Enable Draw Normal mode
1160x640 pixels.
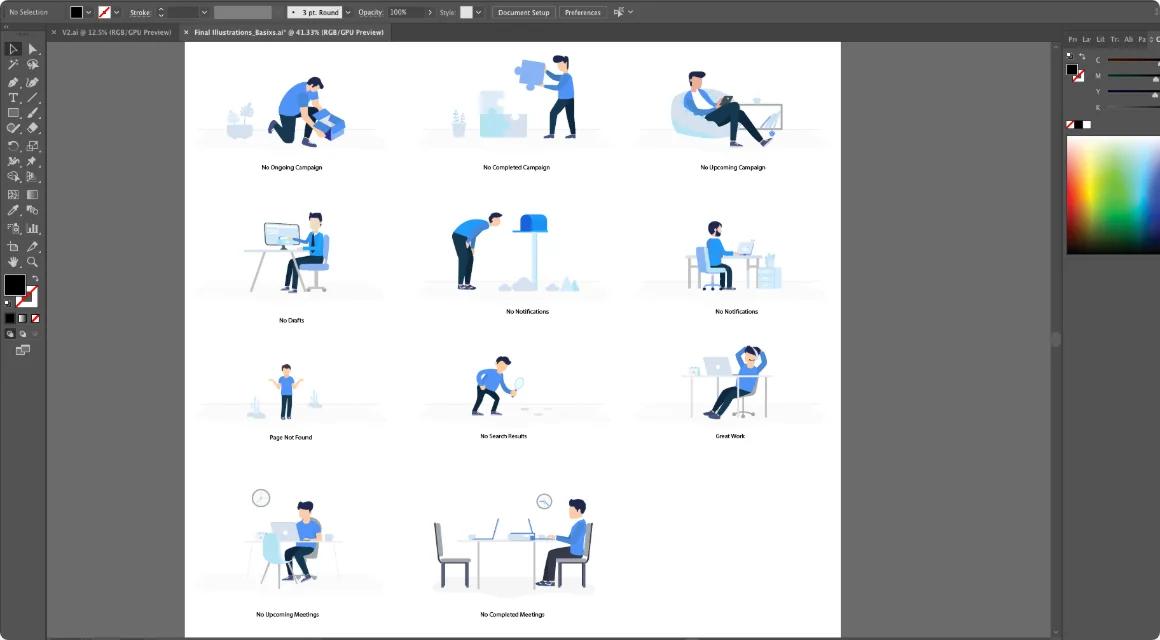tap(10, 334)
